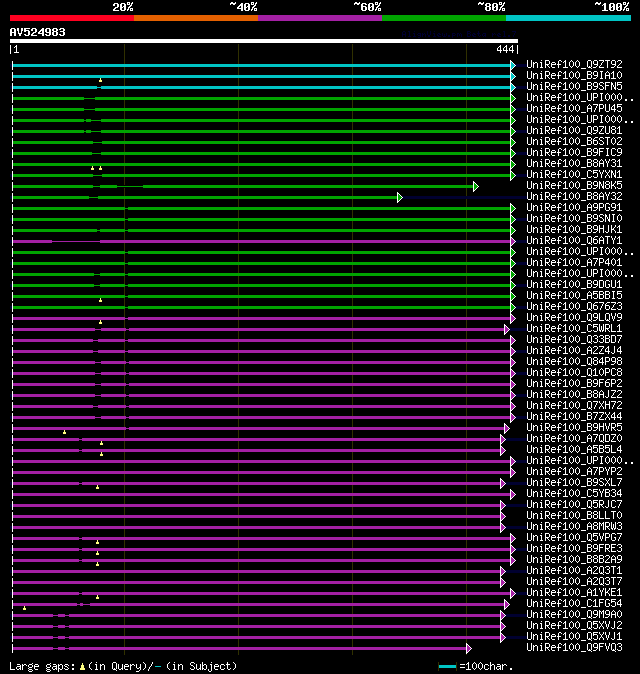The height and width of the screenshot is (674, 640).
Task: Click the cyan alignment bar for Q9ZT92
Action: tap(261, 65)
